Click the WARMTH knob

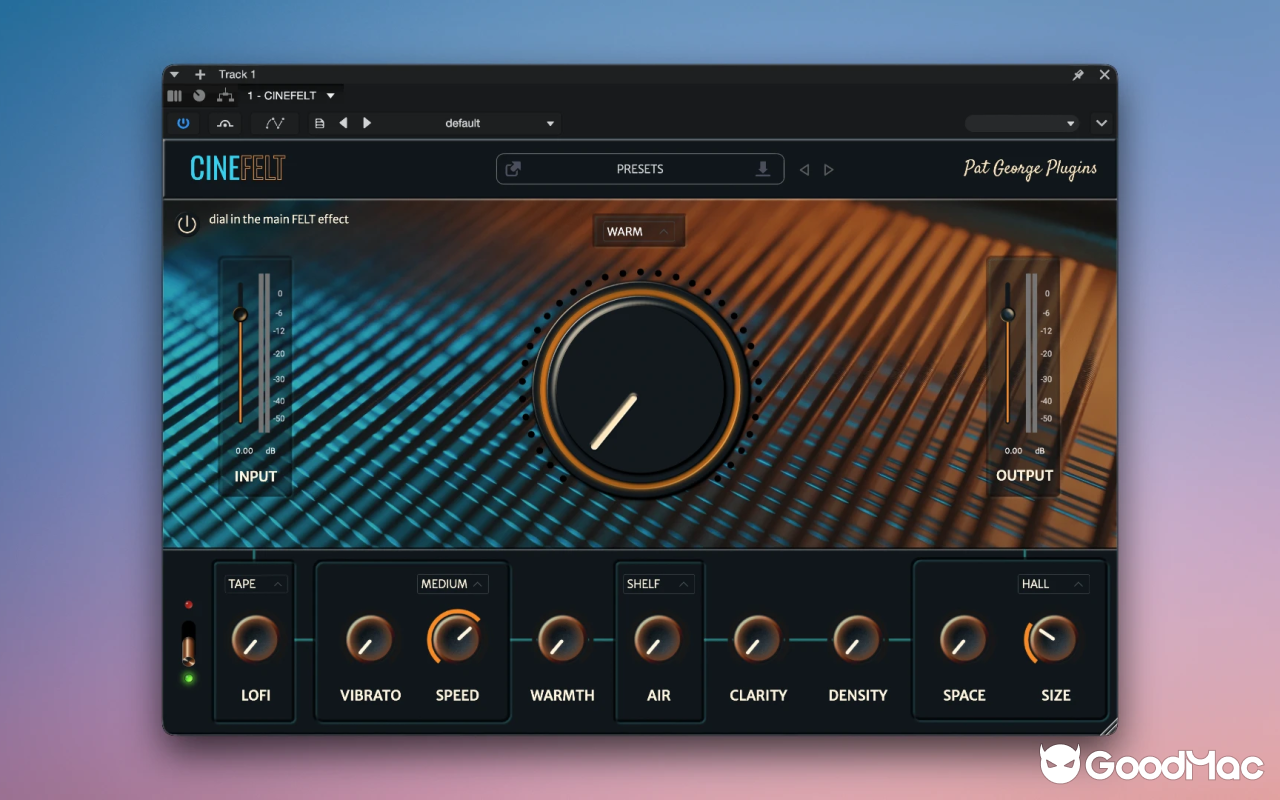click(x=562, y=639)
